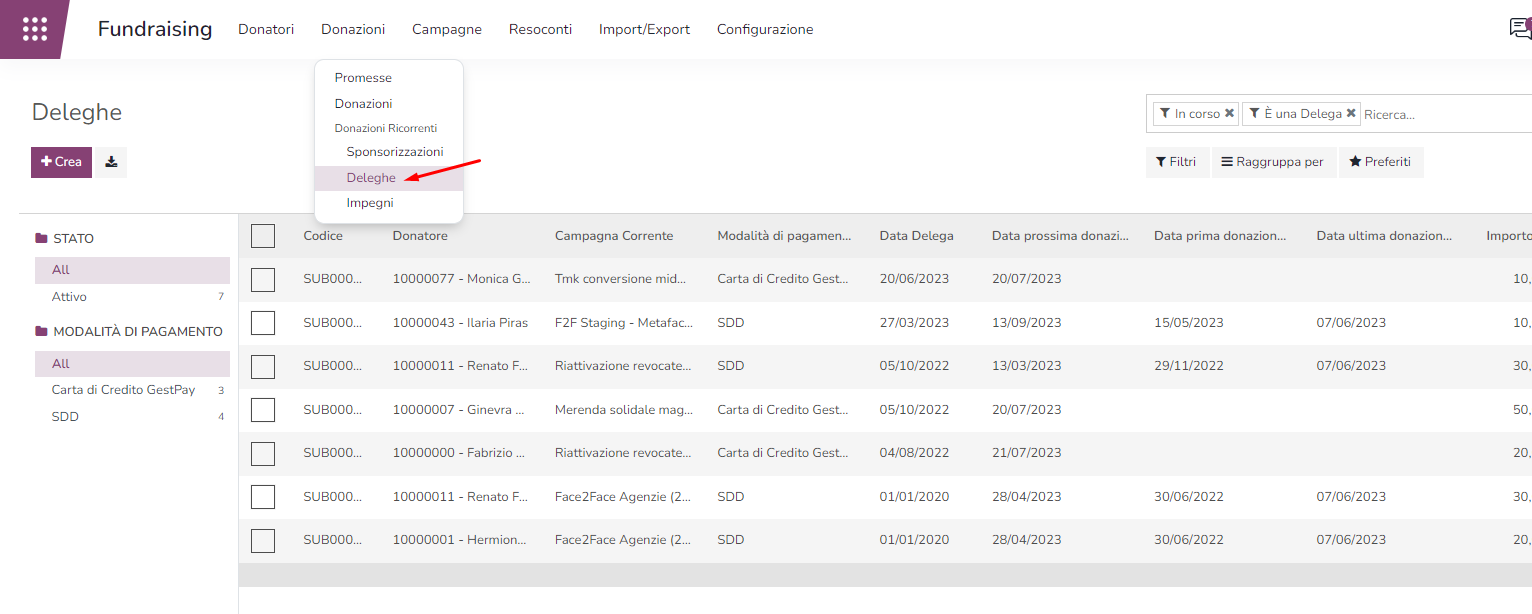The width and height of the screenshot is (1532, 614).
Task: Remove the 'È una Delega' filter tag
Action: click(x=1351, y=114)
